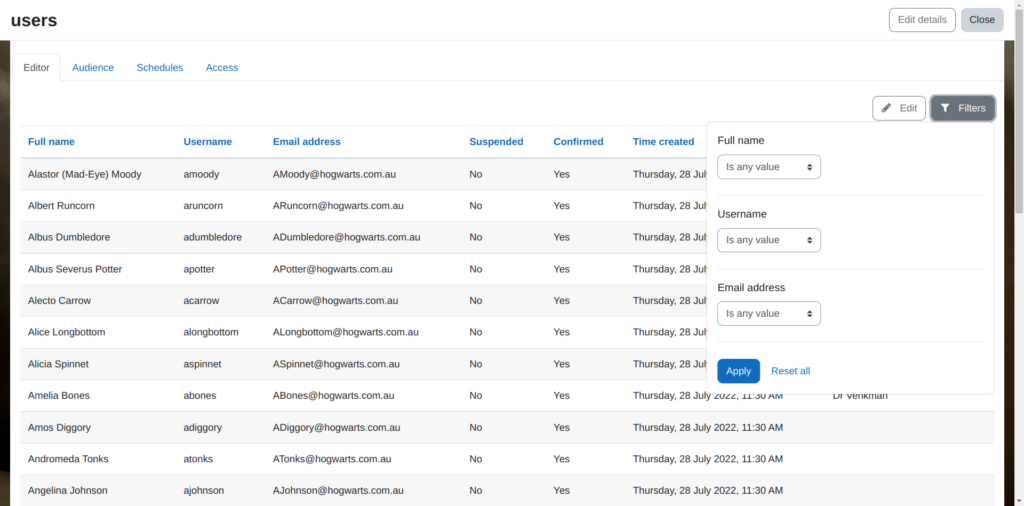
Task: Click email AJohnson@hogwarts.com.au
Action: 338,490
